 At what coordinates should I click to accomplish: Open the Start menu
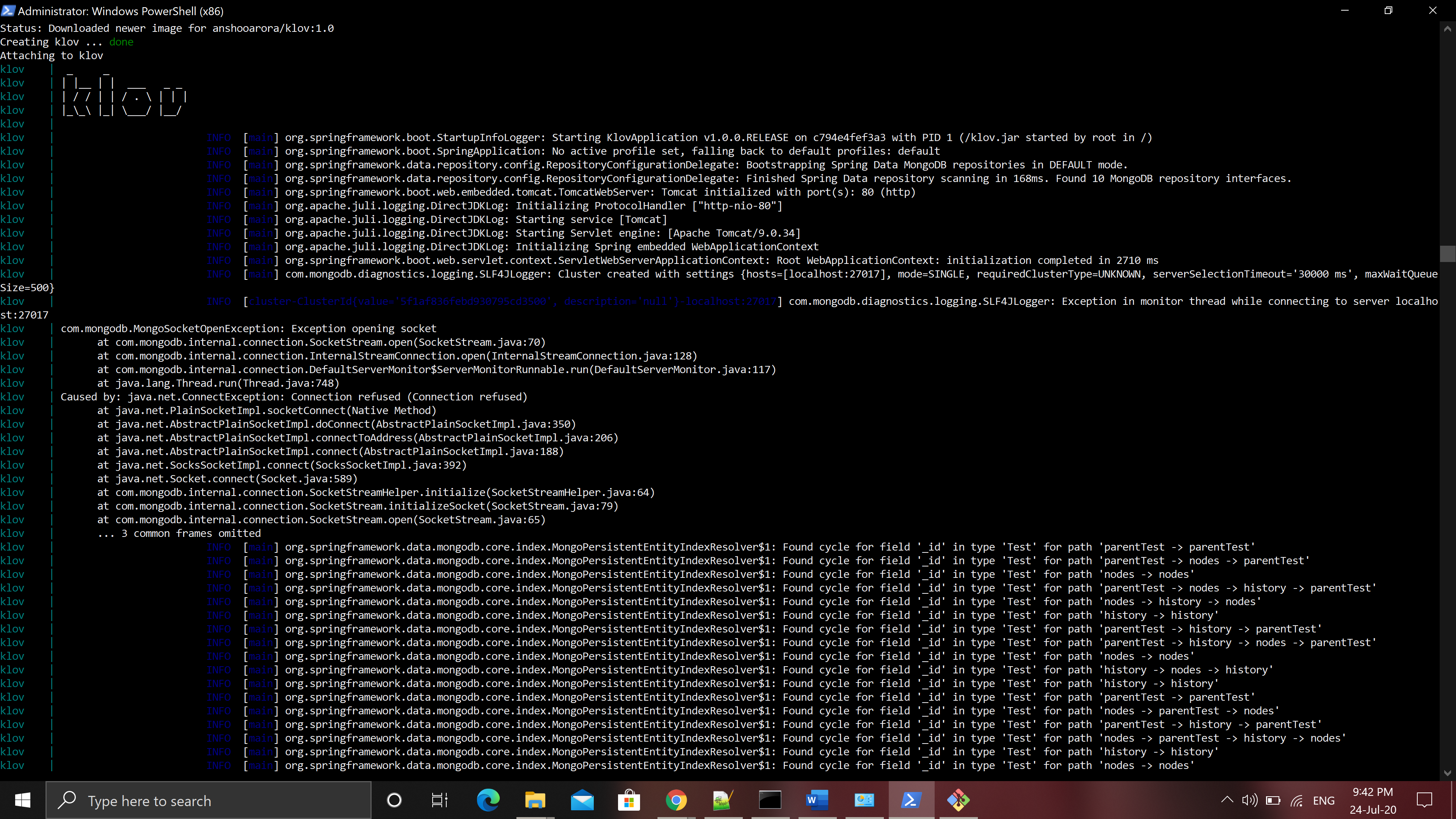(x=23, y=800)
